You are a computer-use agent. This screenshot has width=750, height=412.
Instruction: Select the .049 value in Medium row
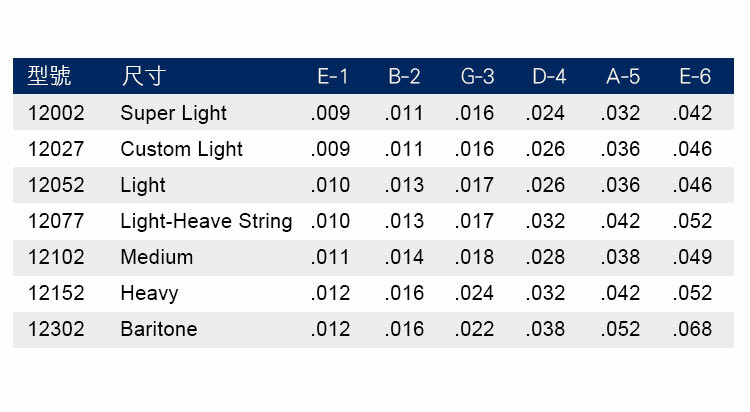tap(692, 257)
